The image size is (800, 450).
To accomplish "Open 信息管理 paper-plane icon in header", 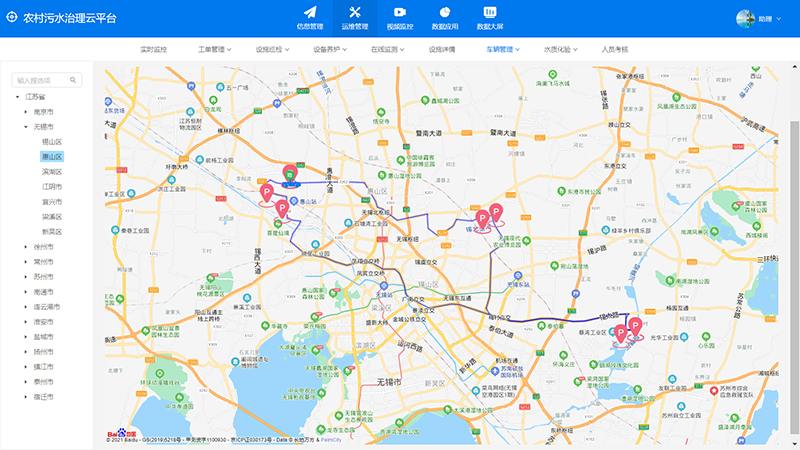I will tap(310, 12).
